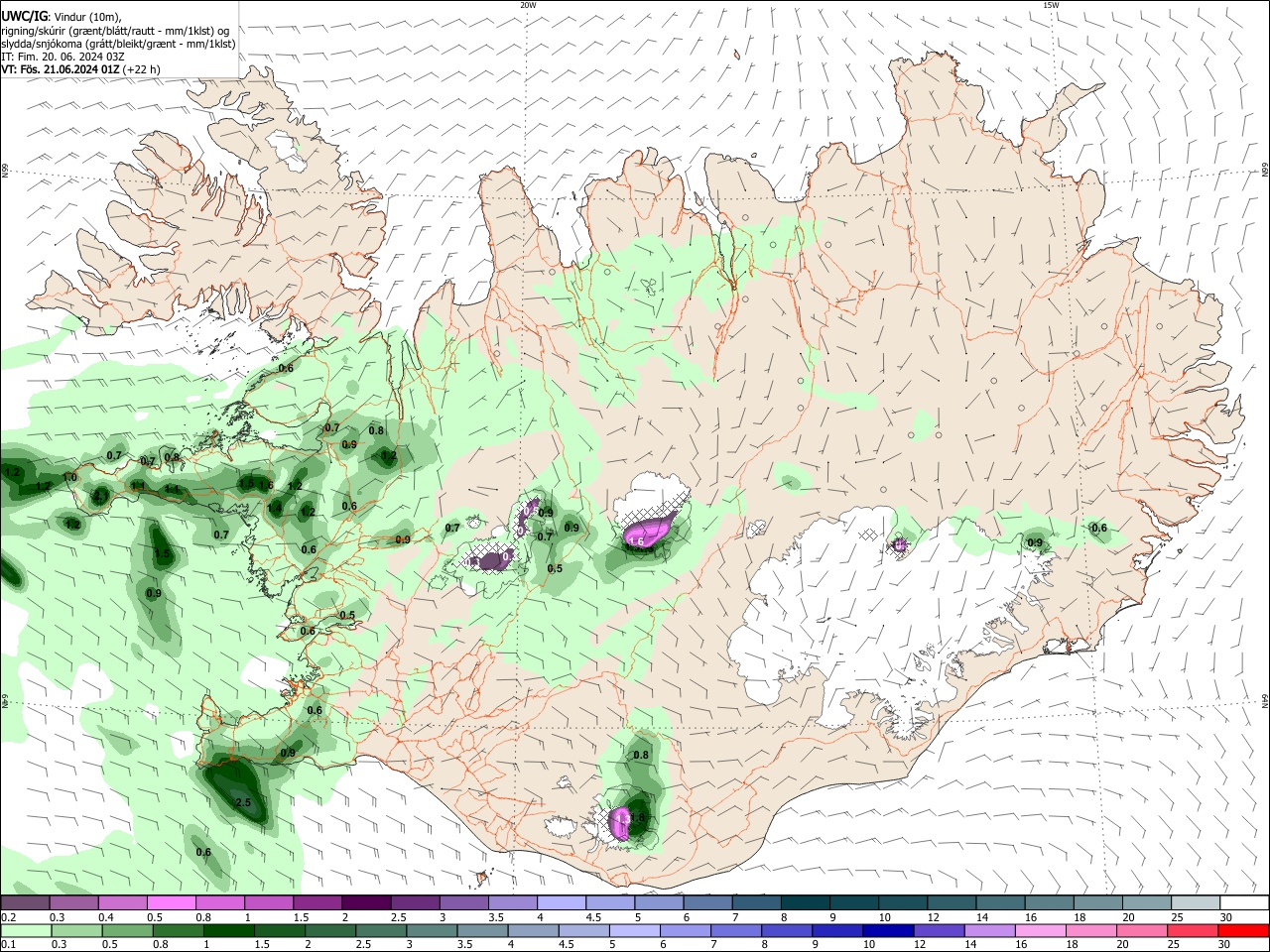Pick the snow-scale swatch between 18 and 20
Viewport: 1270px width, 952px height.
tap(1098, 902)
